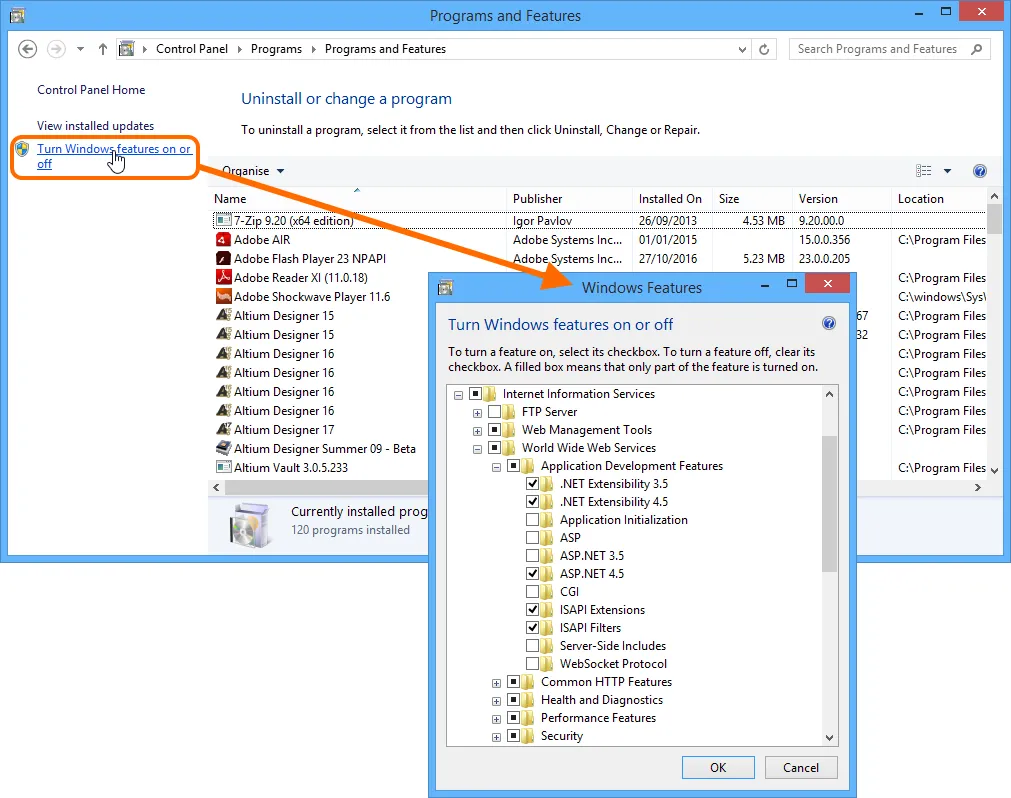Open the Organise dropdown menu
Screen dimensions: 1011x798
click(x=253, y=171)
